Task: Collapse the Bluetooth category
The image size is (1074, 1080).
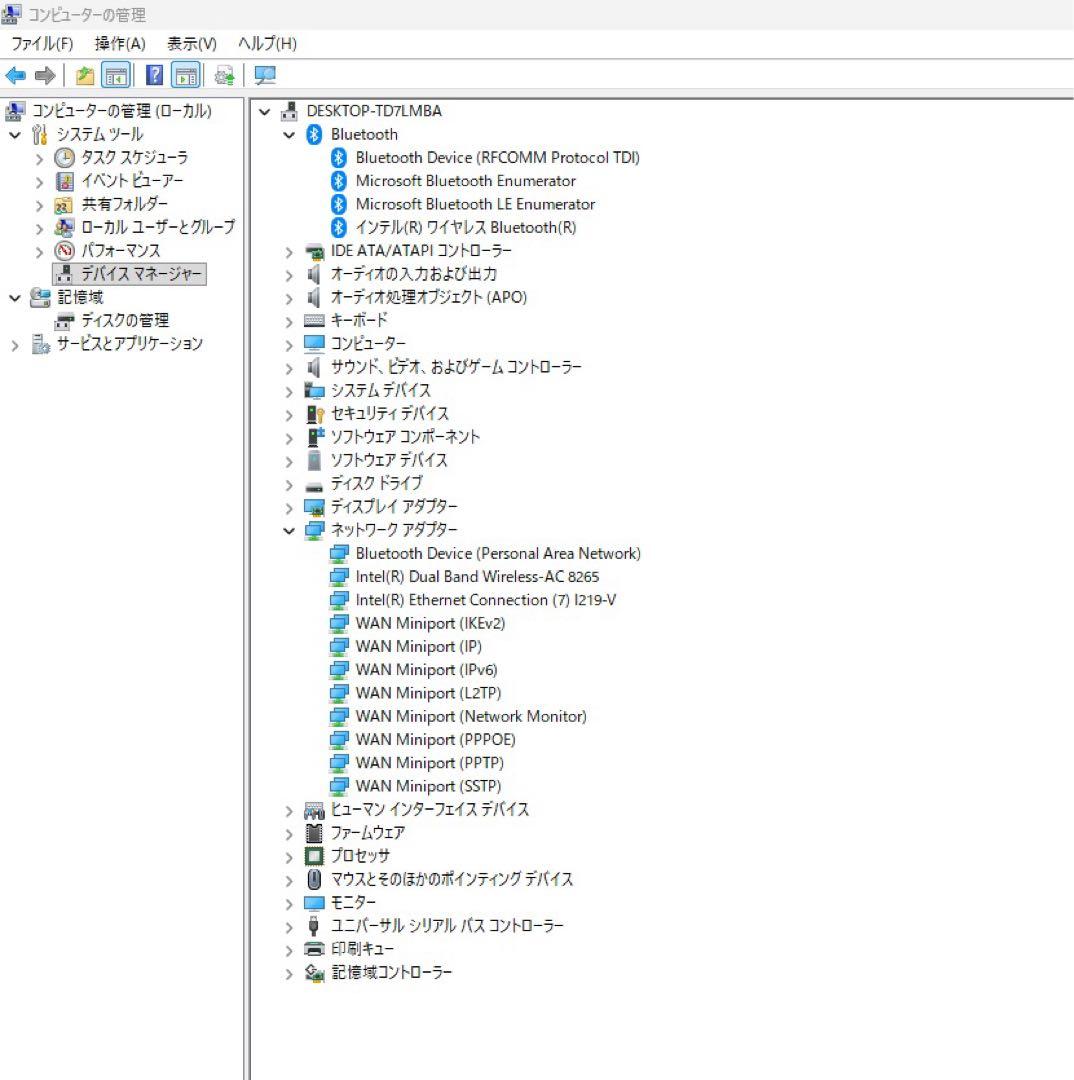Action: 289,135
